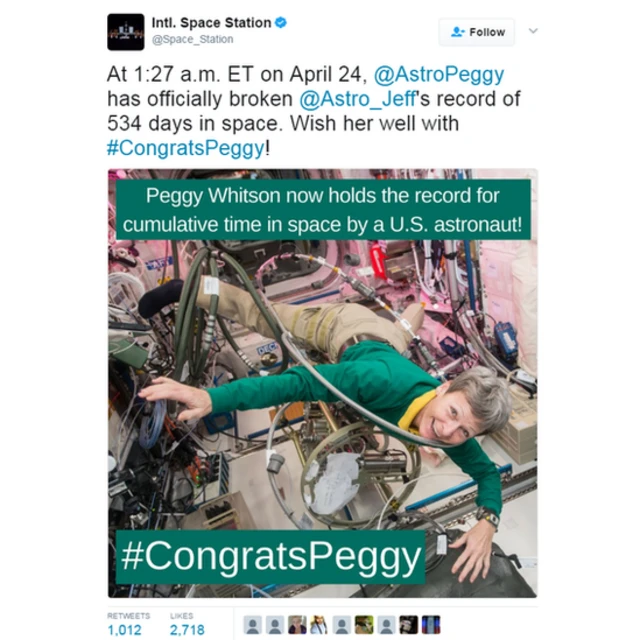The image size is (640, 640).
Task: Open the eighth liker's dark avatar
Action: pyautogui.click(x=408, y=625)
